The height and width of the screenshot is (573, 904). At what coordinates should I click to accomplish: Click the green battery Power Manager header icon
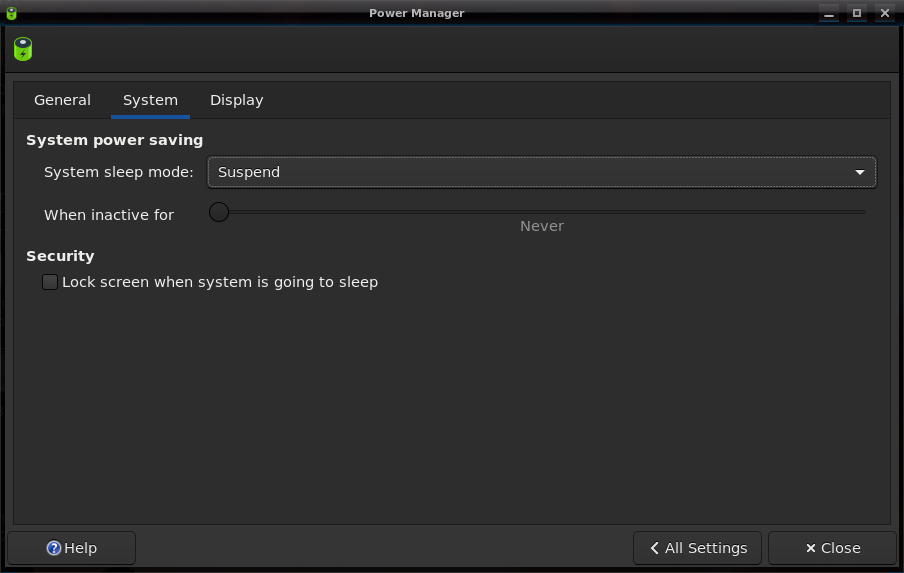click(23, 49)
